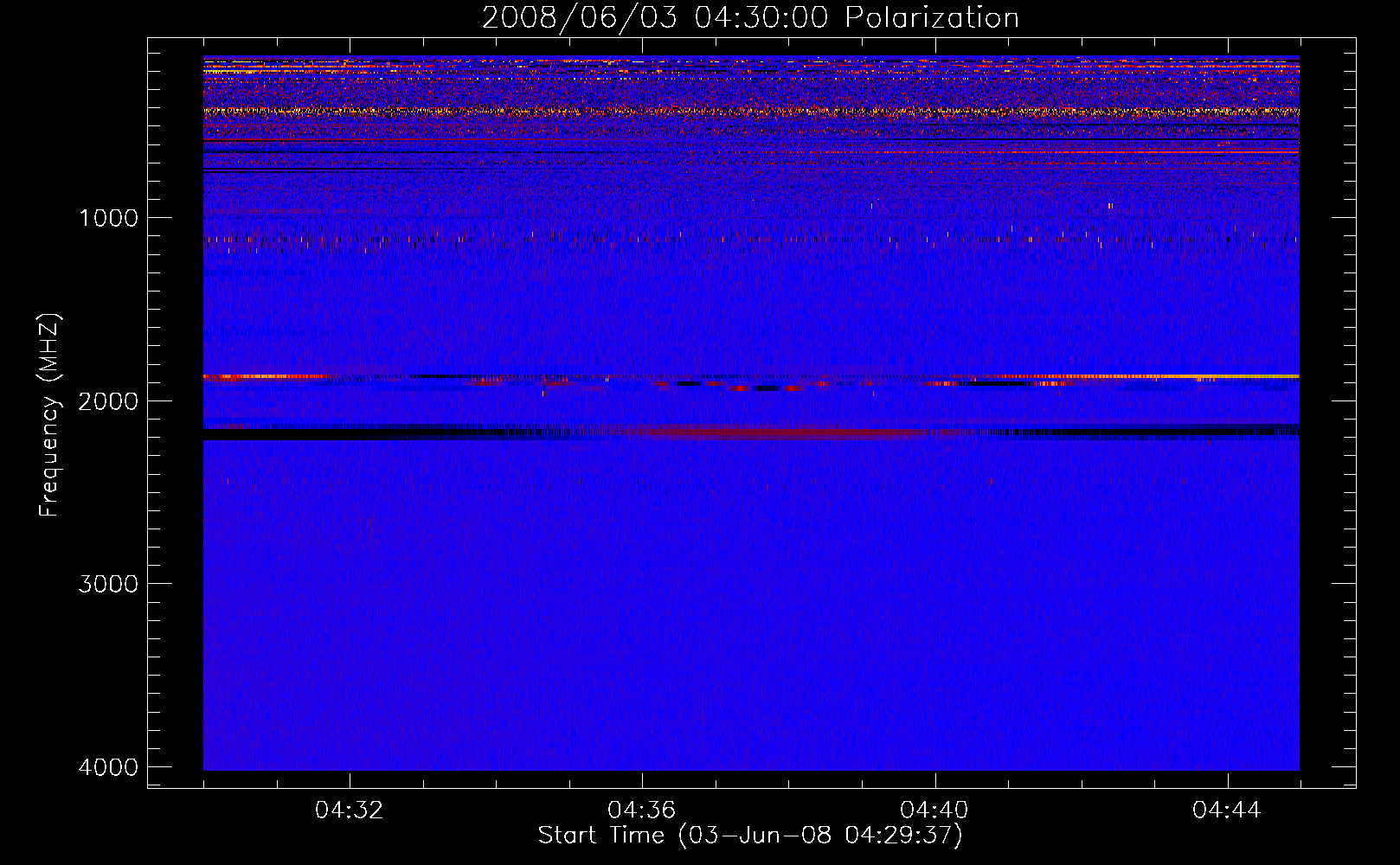Select the 4000 frequency axis label
The image size is (1400, 865).
pyautogui.click(x=108, y=767)
